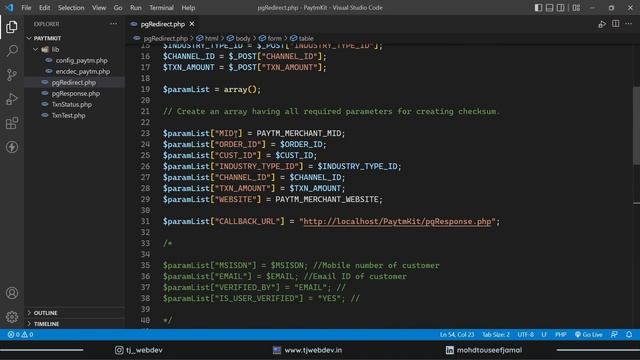This screenshot has height=360, width=640.
Task: Open config_paytm.php in explorer
Action: [x=82, y=60]
